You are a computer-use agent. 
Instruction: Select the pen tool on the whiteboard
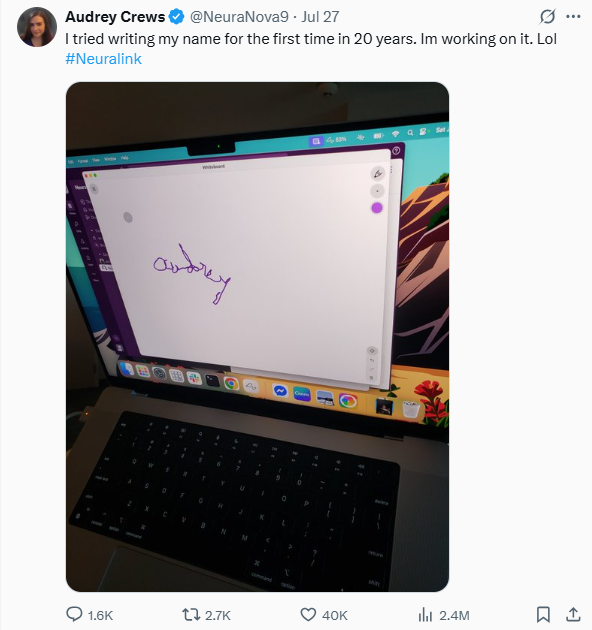tap(377, 174)
